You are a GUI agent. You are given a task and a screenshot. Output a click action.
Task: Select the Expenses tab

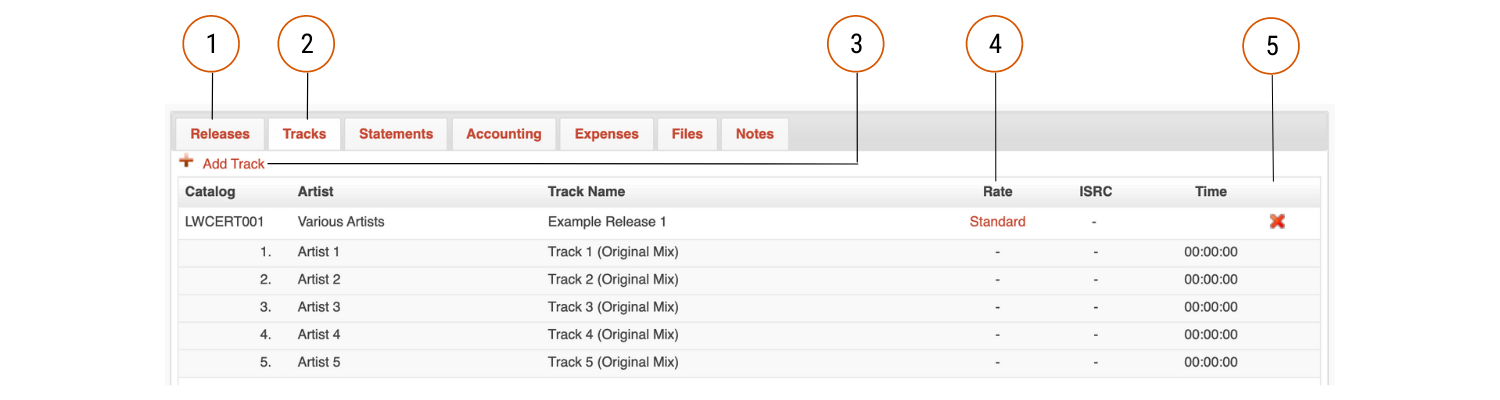pos(607,134)
